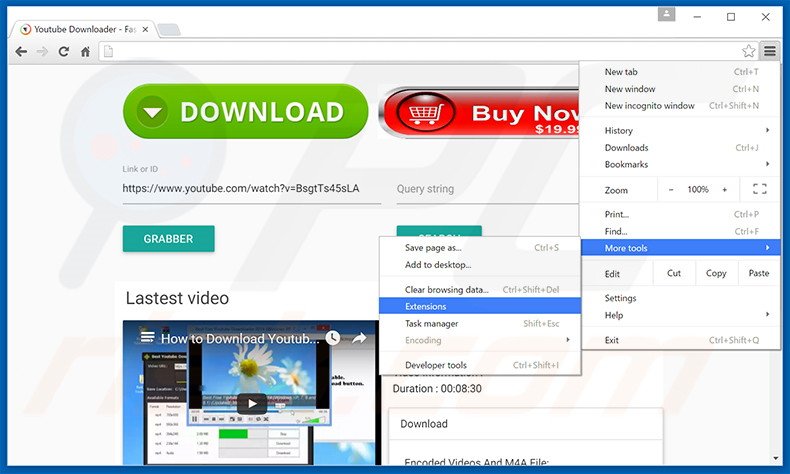Click the 100% zoom level value

click(x=698, y=190)
